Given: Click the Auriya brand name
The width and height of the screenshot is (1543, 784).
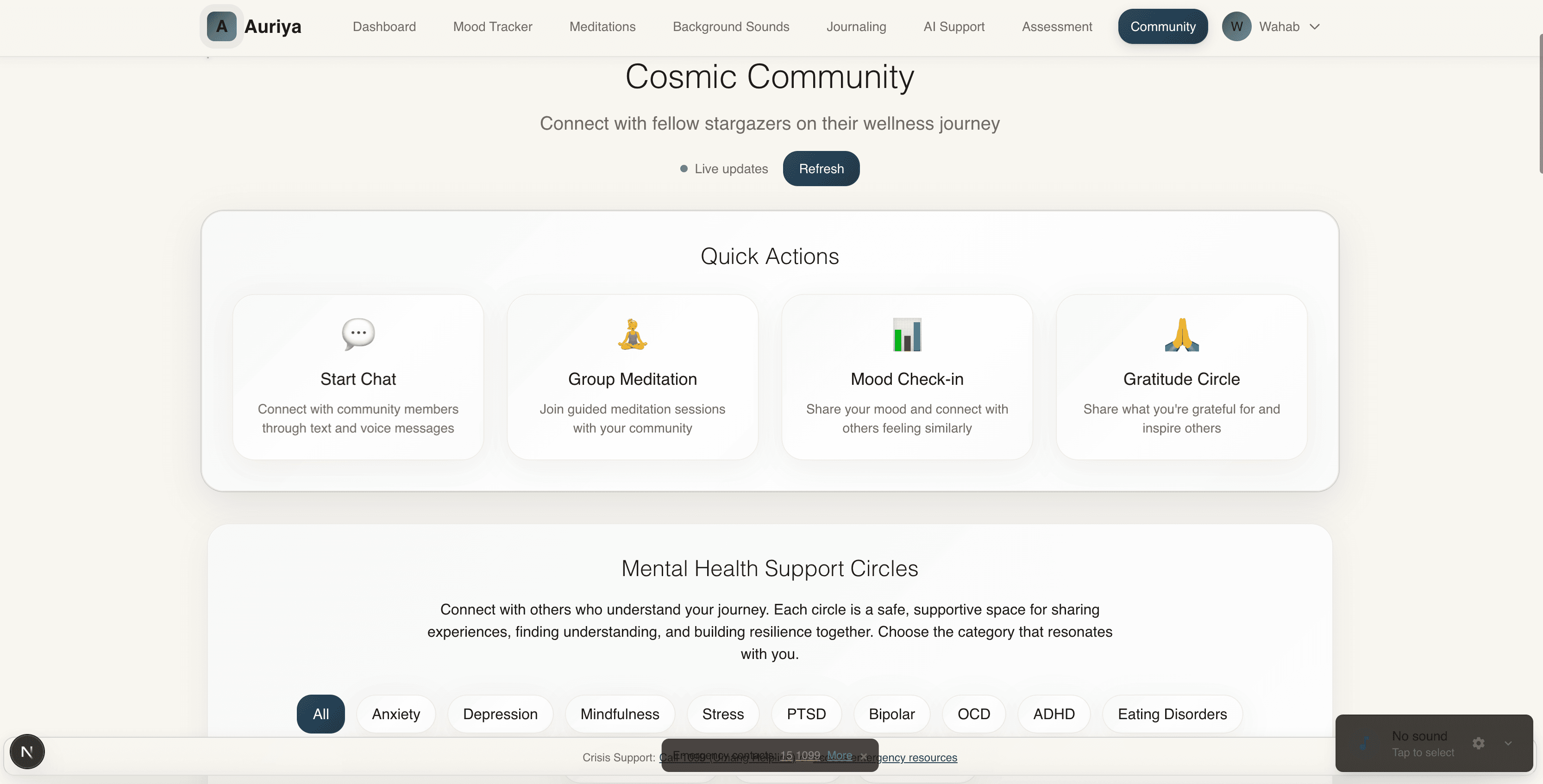Looking at the screenshot, I should [273, 26].
